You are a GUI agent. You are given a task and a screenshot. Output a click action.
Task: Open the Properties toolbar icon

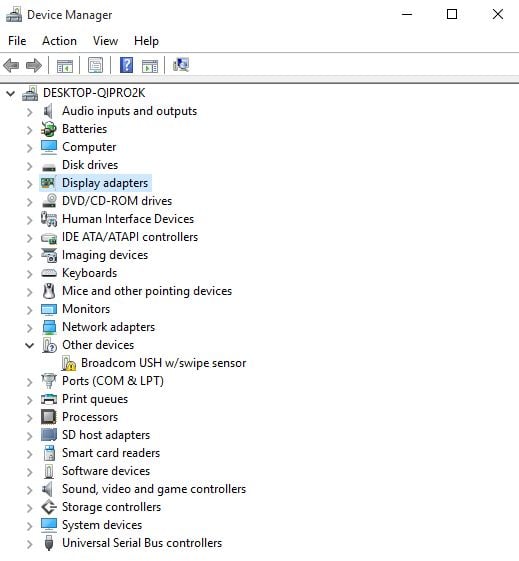96,65
